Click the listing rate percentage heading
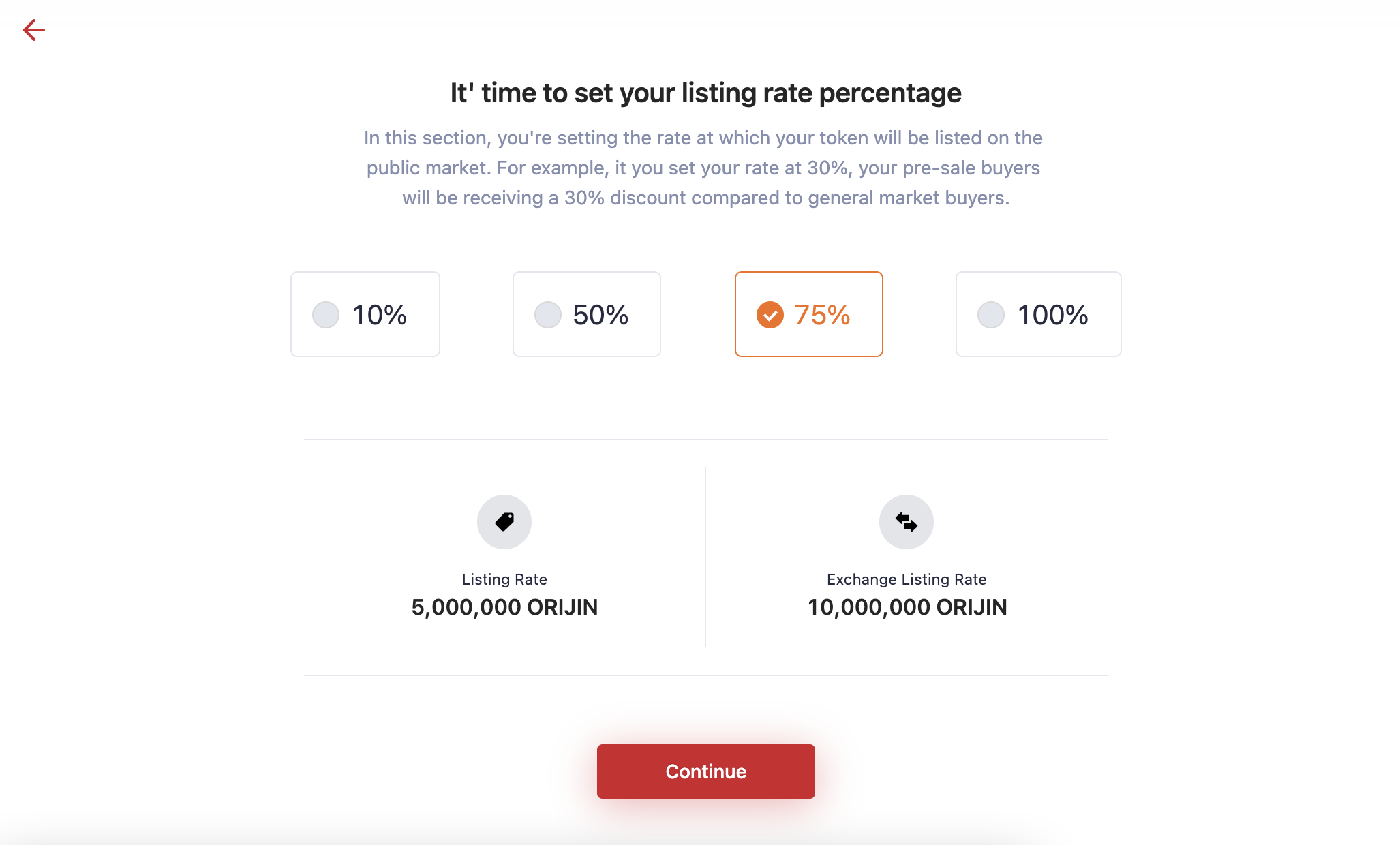The height and width of the screenshot is (845, 1400). pos(706,93)
